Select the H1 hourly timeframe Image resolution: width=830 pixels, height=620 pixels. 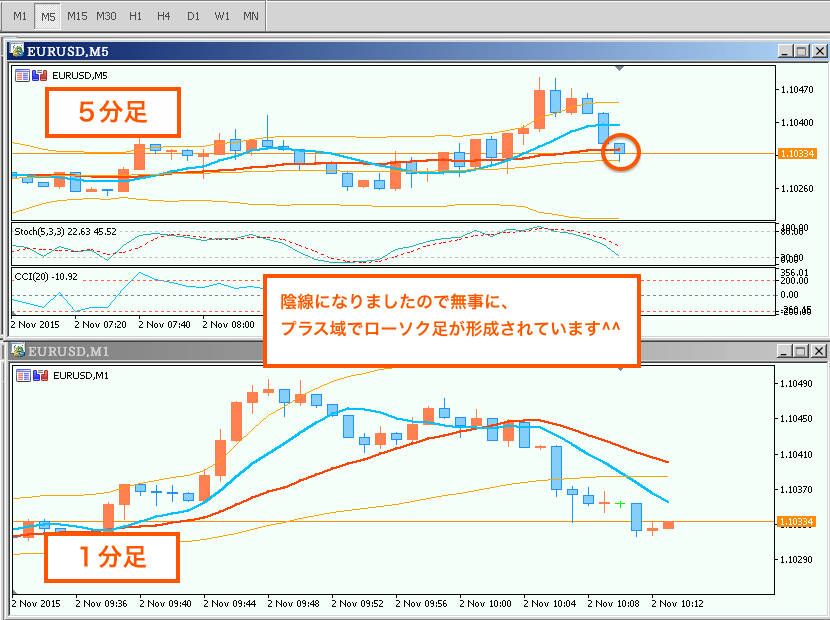coord(136,16)
